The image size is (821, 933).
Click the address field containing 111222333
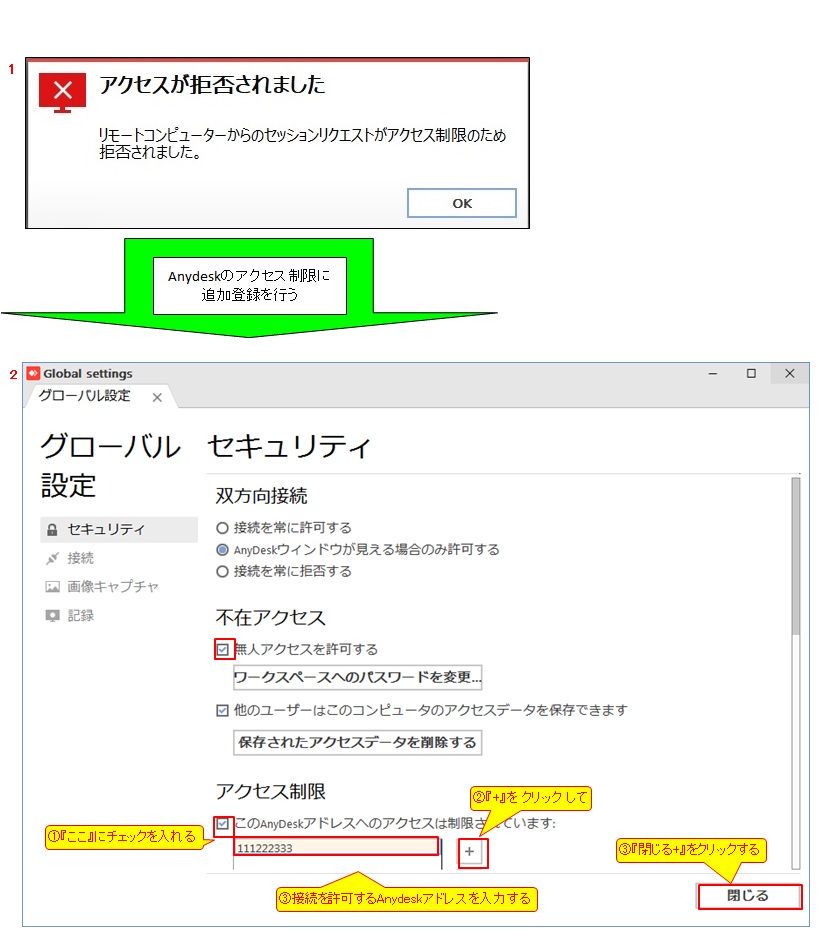[x=337, y=847]
